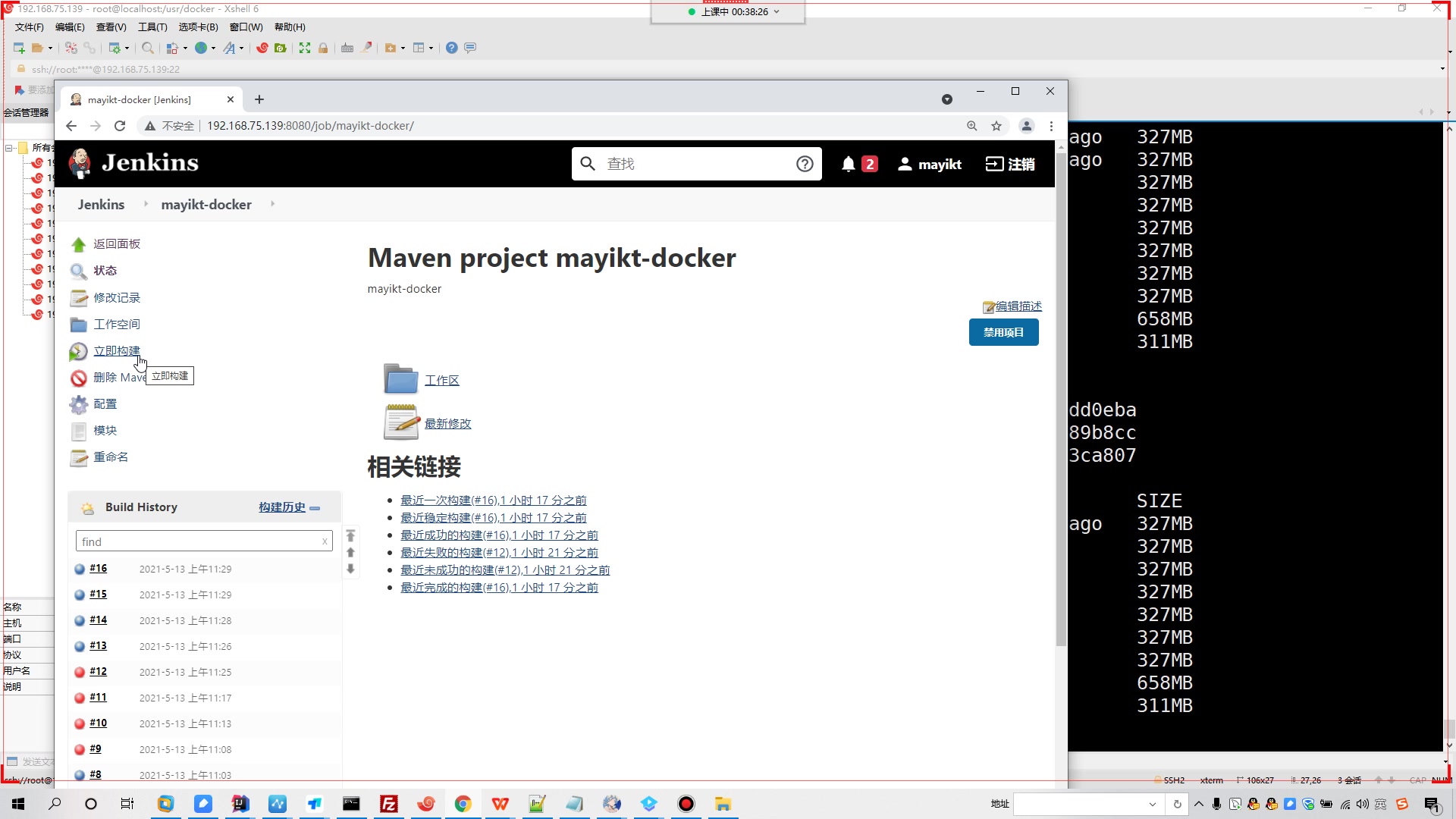Click the large 最新修改 notepad icon
The width and height of the screenshot is (1456, 819).
401,422
